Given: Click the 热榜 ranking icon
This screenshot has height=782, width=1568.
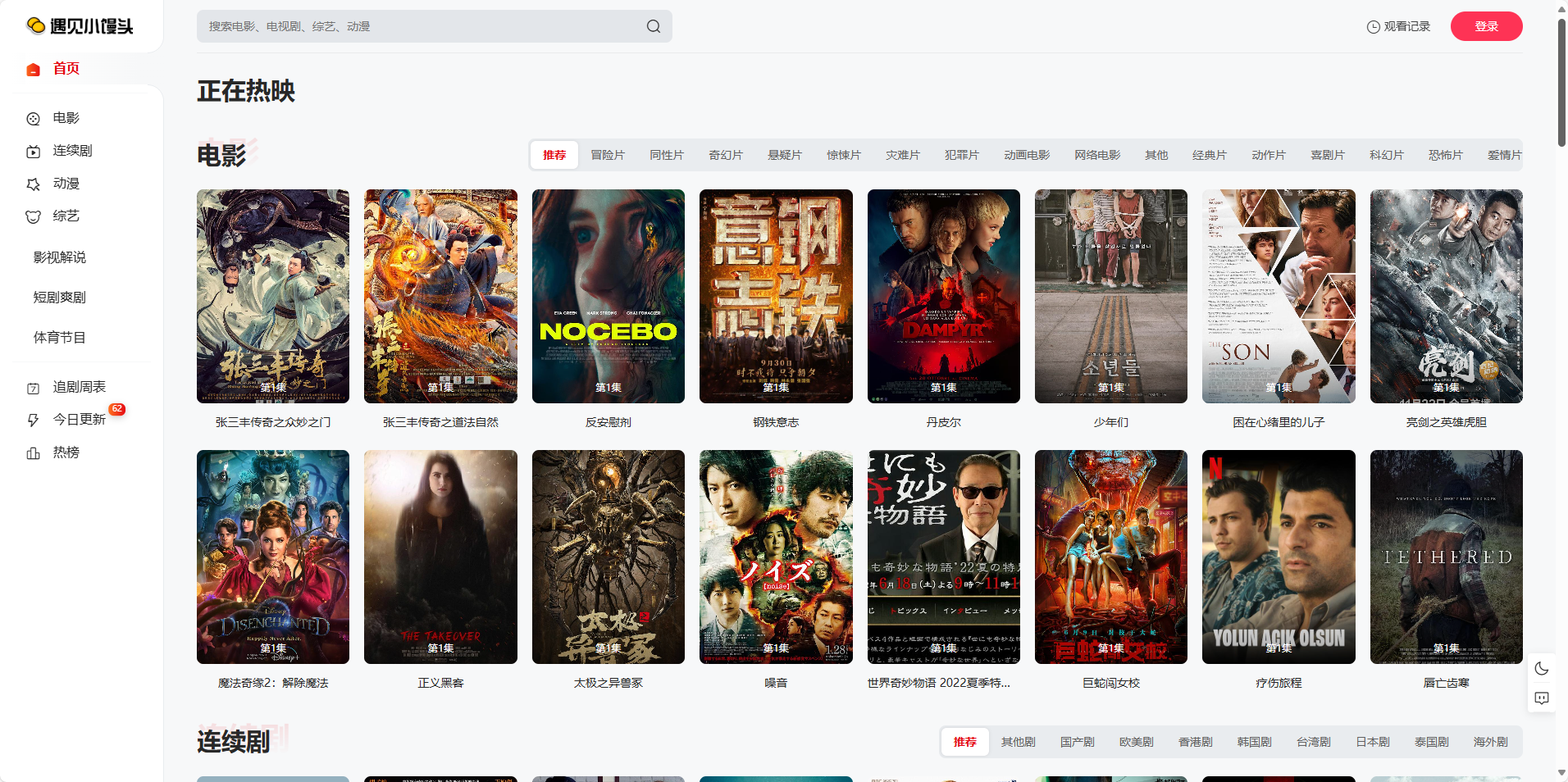Looking at the screenshot, I should tap(34, 453).
